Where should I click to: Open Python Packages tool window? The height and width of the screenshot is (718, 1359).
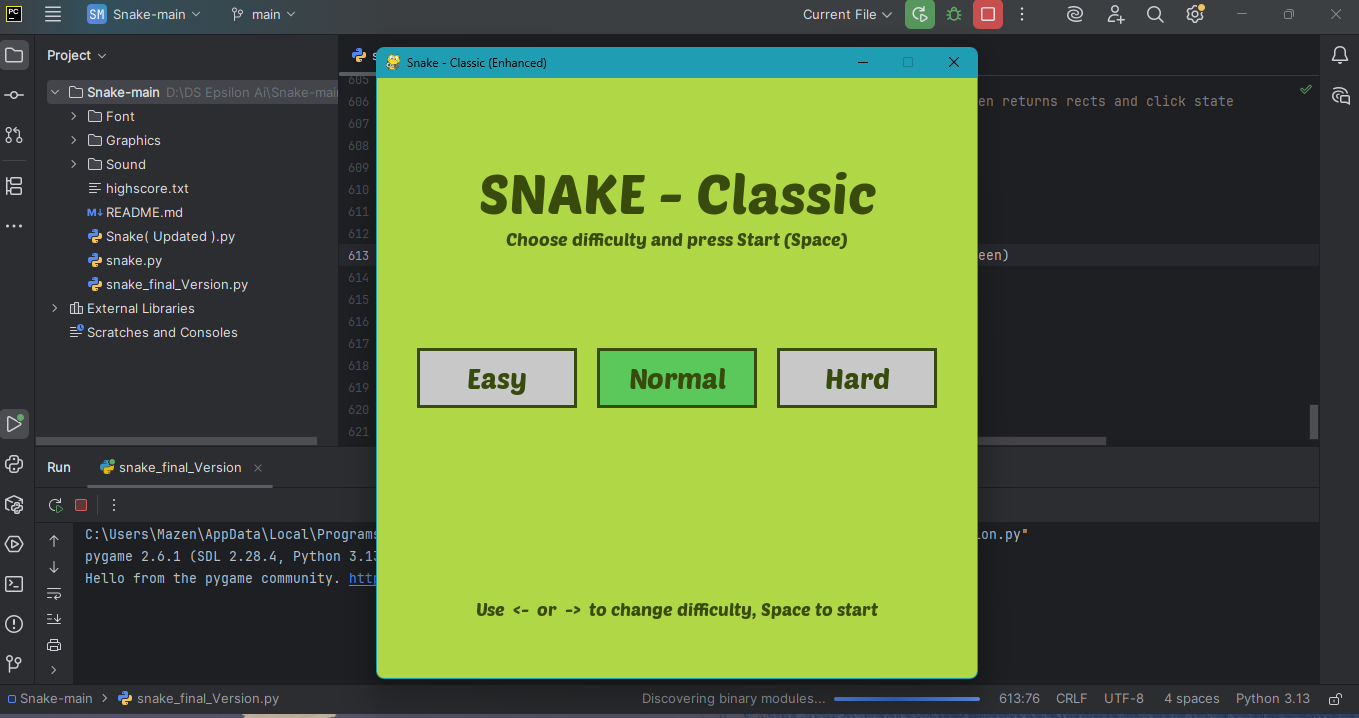coord(14,504)
